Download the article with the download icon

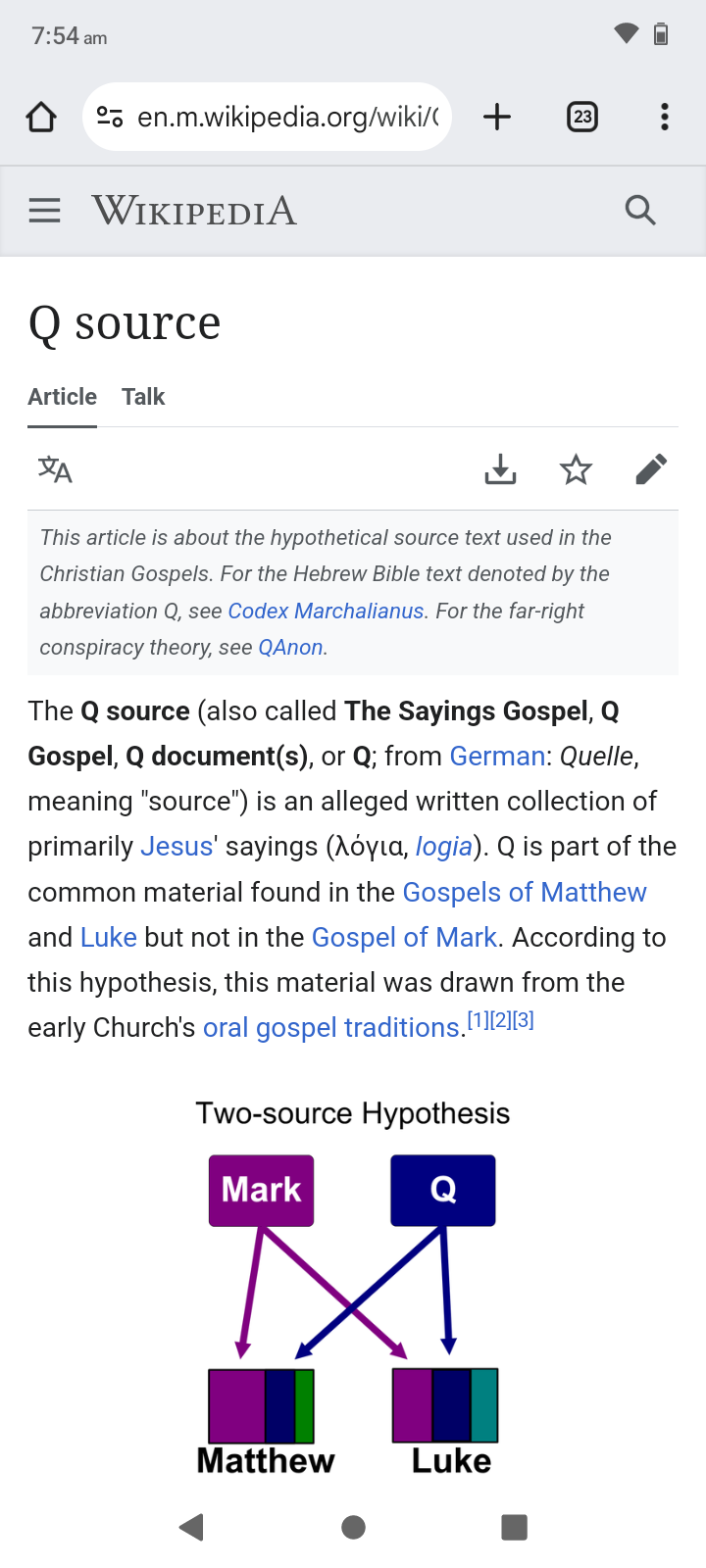pos(500,470)
